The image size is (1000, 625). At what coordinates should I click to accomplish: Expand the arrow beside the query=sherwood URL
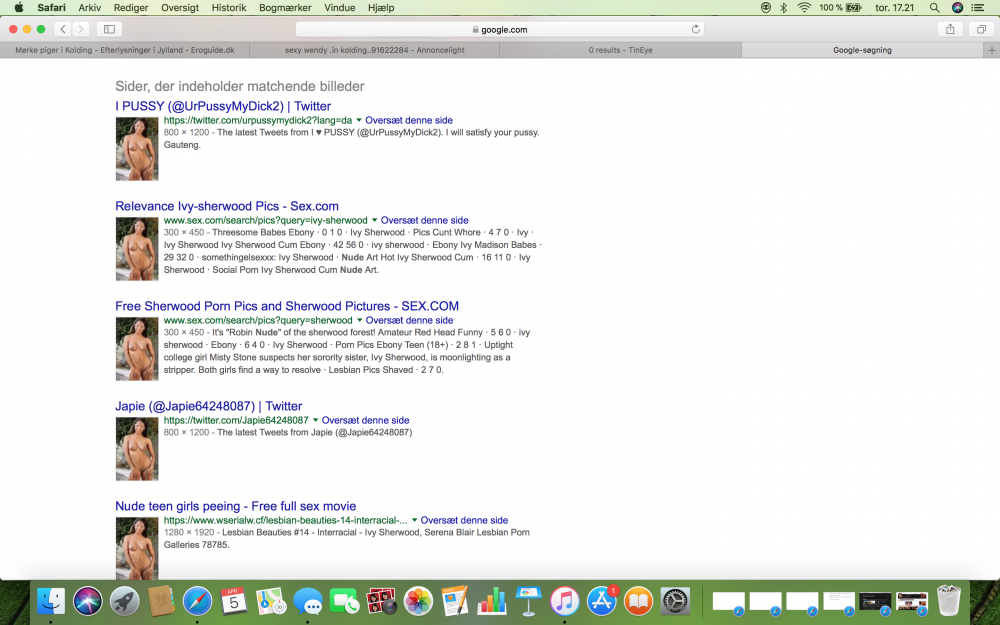tap(359, 320)
